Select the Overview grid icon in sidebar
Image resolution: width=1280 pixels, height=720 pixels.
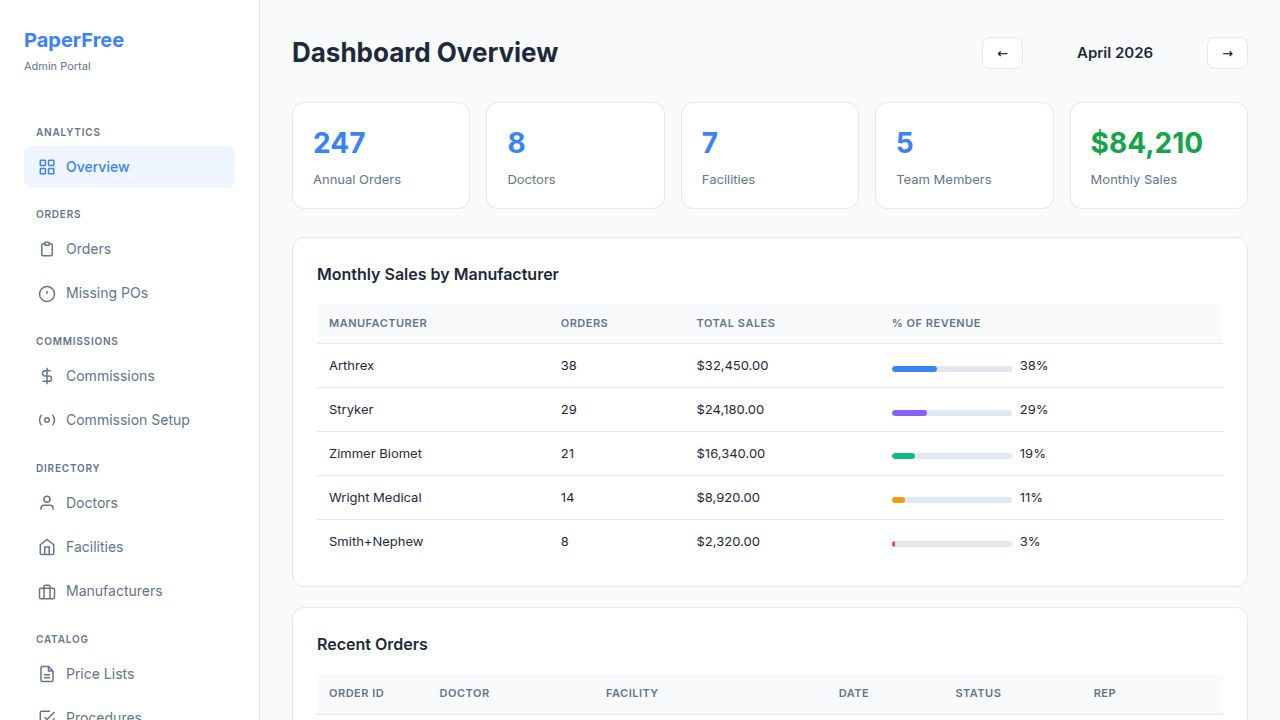point(47,167)
